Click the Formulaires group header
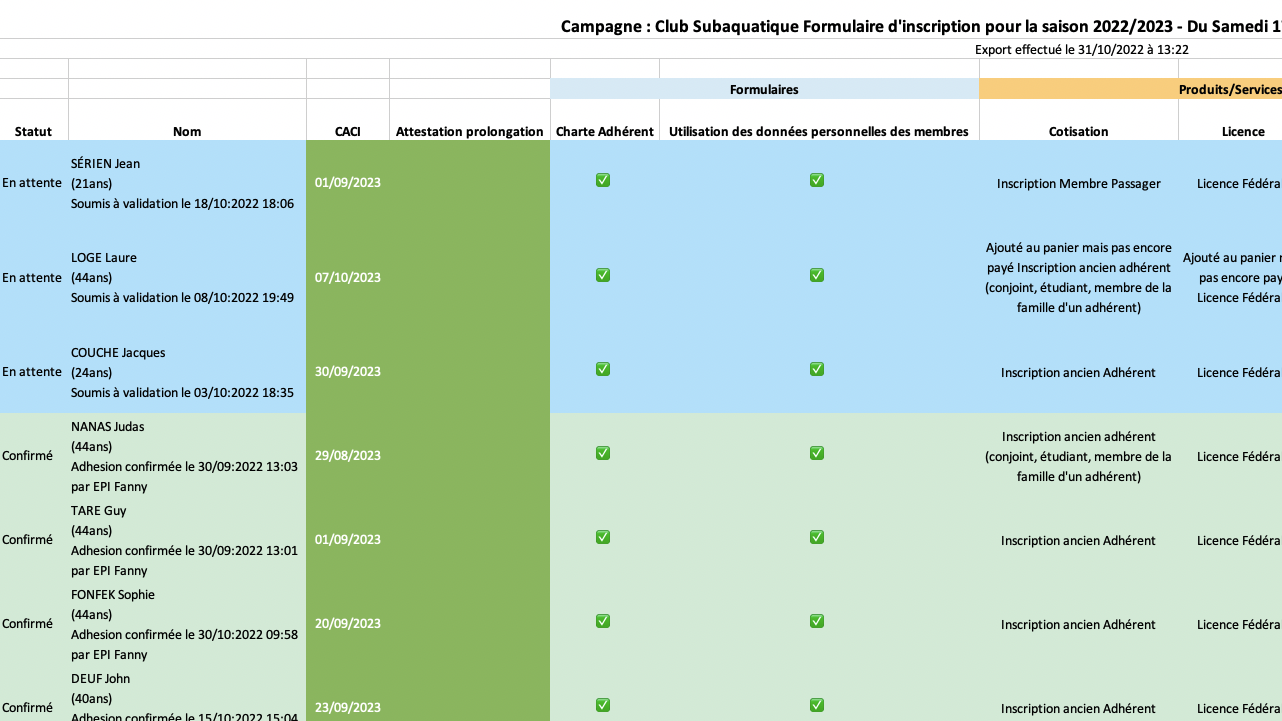 click(764, 89)
